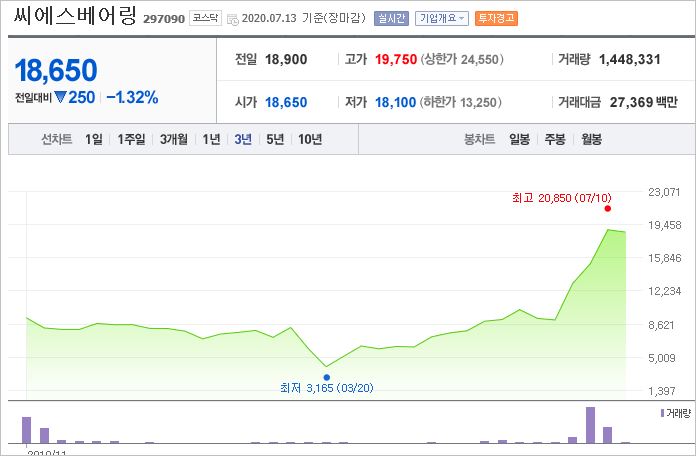Click the 전일 value 18,900

(286, 59)
